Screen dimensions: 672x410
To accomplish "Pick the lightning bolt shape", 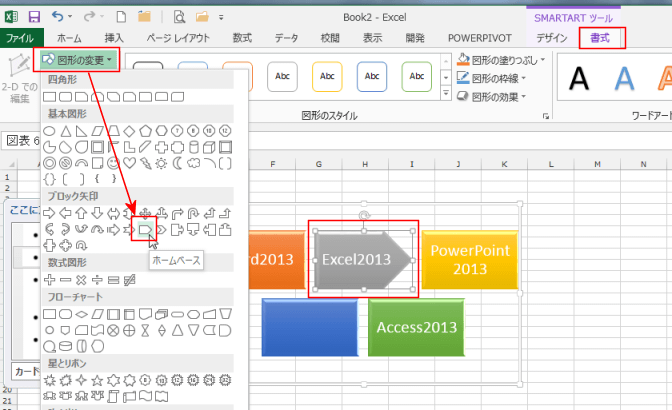I will [x=145, y=163].
